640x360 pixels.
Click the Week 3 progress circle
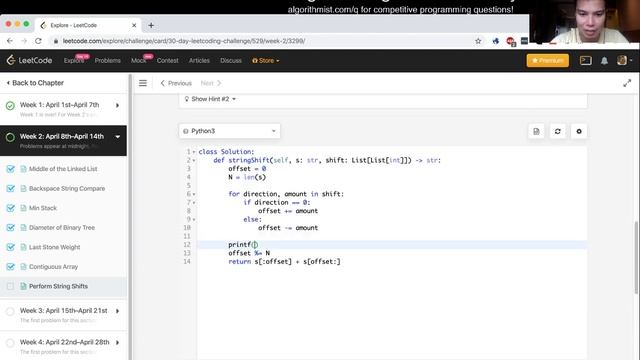point(10,311)
